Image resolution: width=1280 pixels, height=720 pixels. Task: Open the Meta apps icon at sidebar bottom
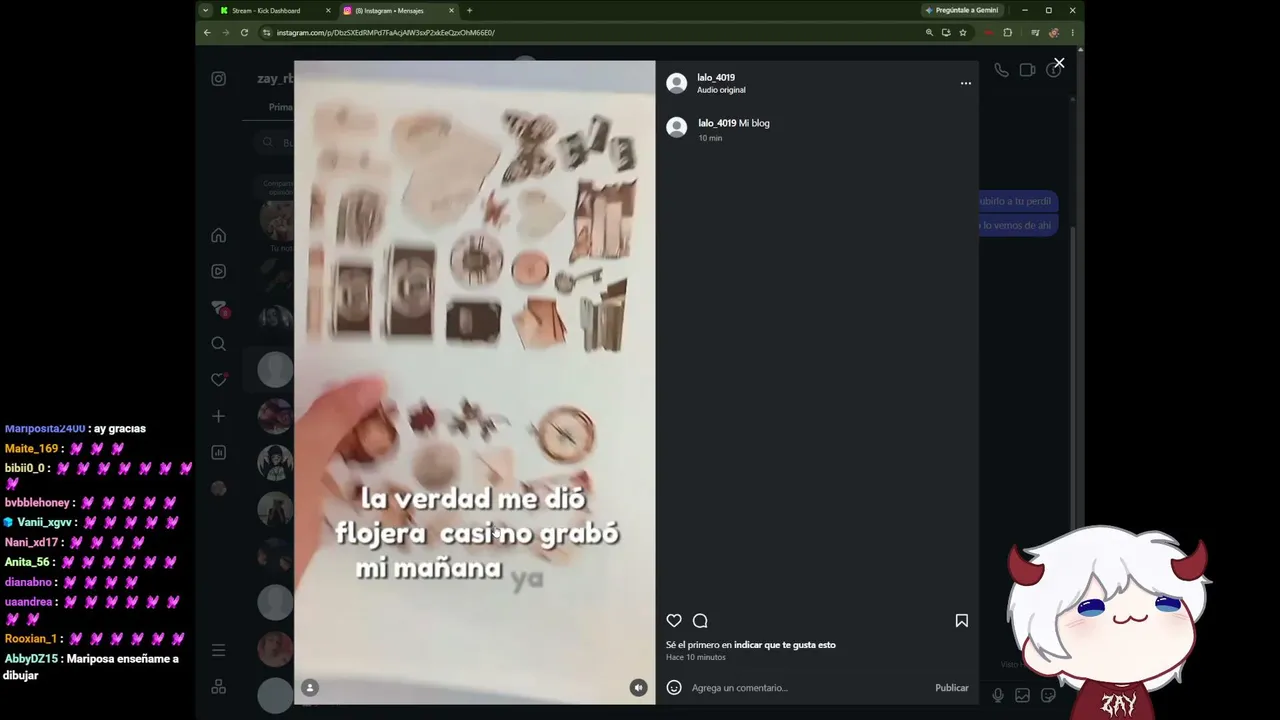point(219,687)
